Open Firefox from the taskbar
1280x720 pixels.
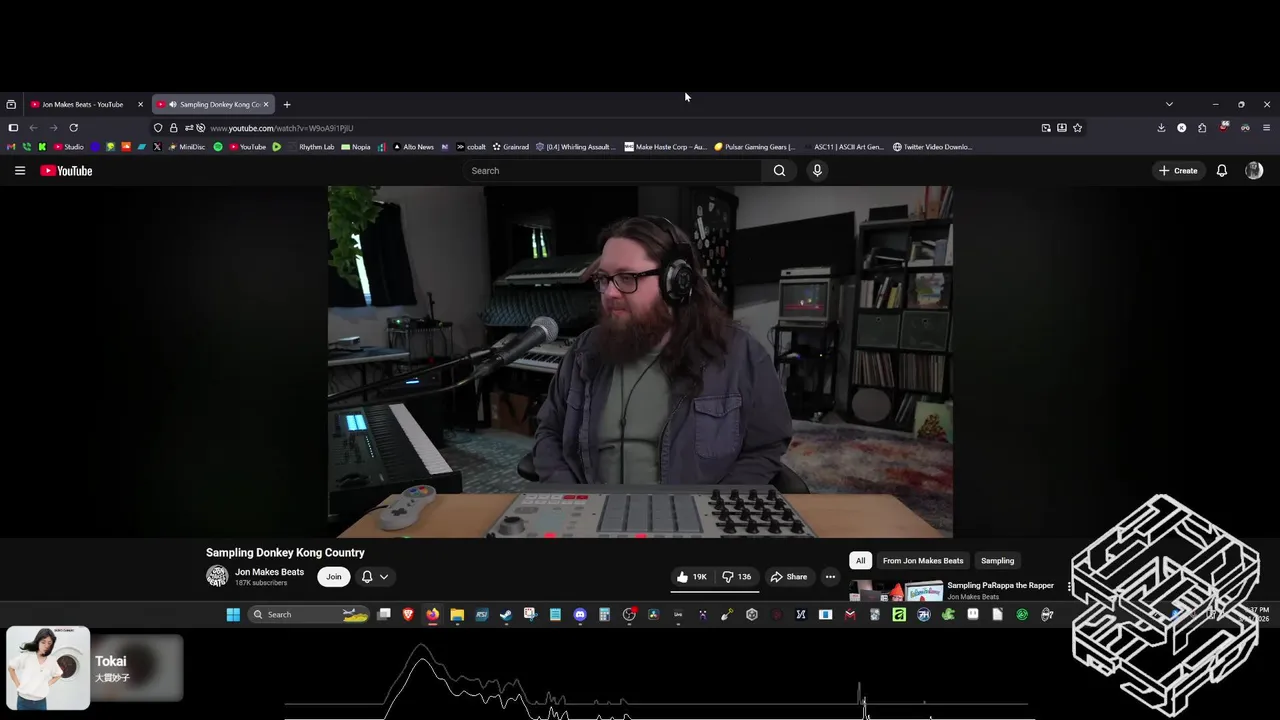pos(432,615)
